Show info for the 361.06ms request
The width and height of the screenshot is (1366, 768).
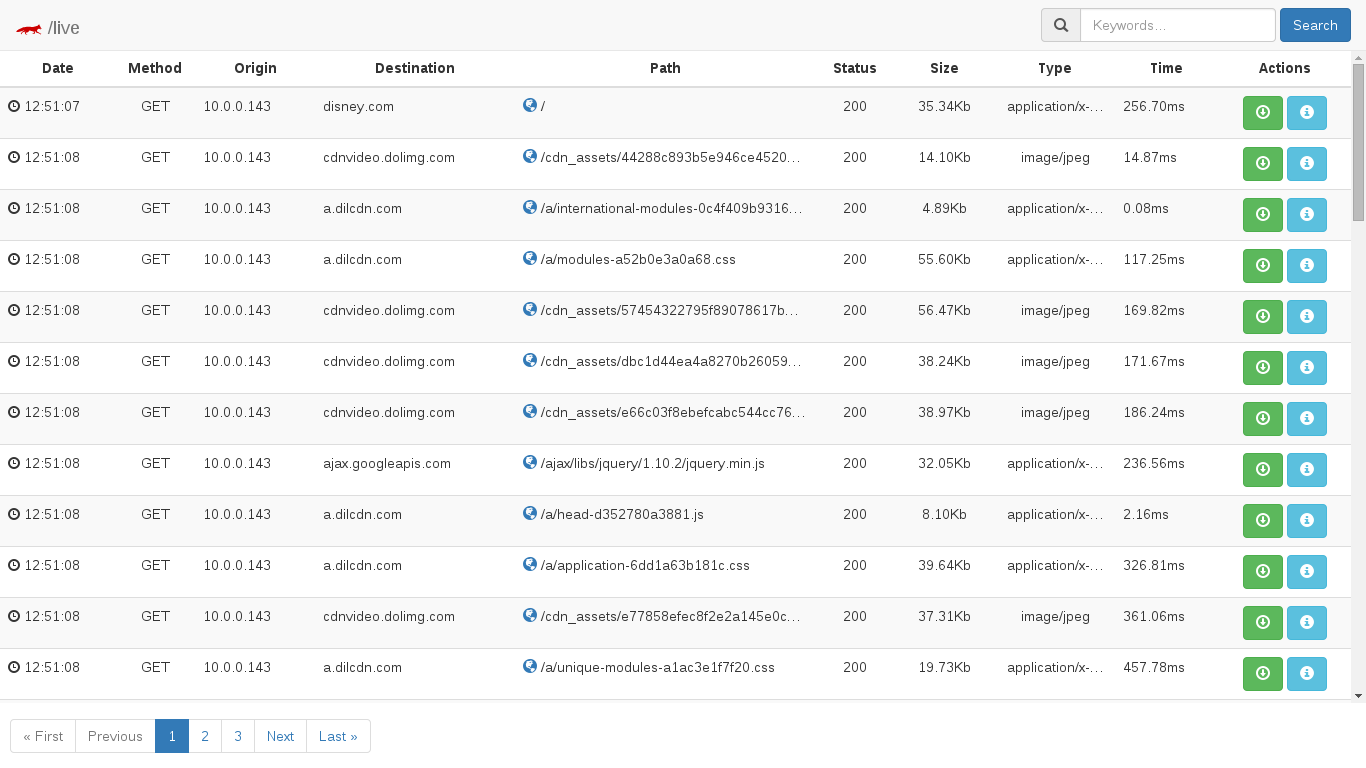(x=1307, y=623)
